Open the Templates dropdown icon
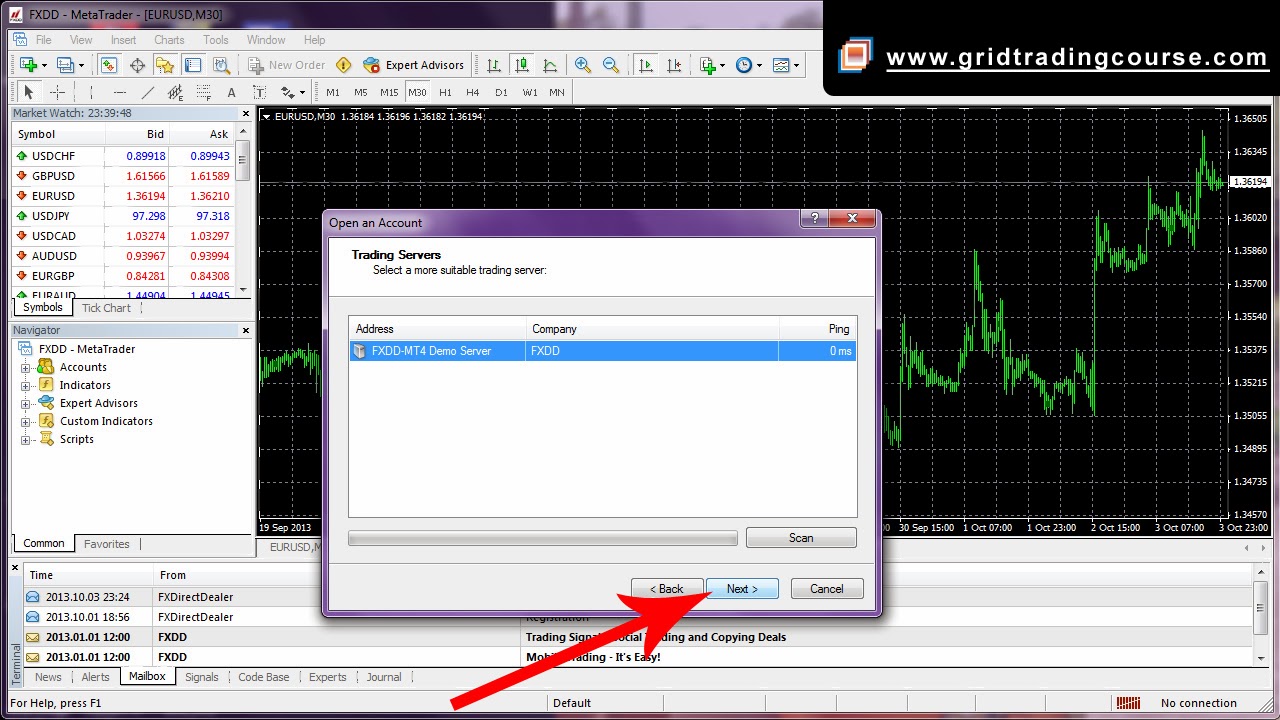 tap(786, 65)
